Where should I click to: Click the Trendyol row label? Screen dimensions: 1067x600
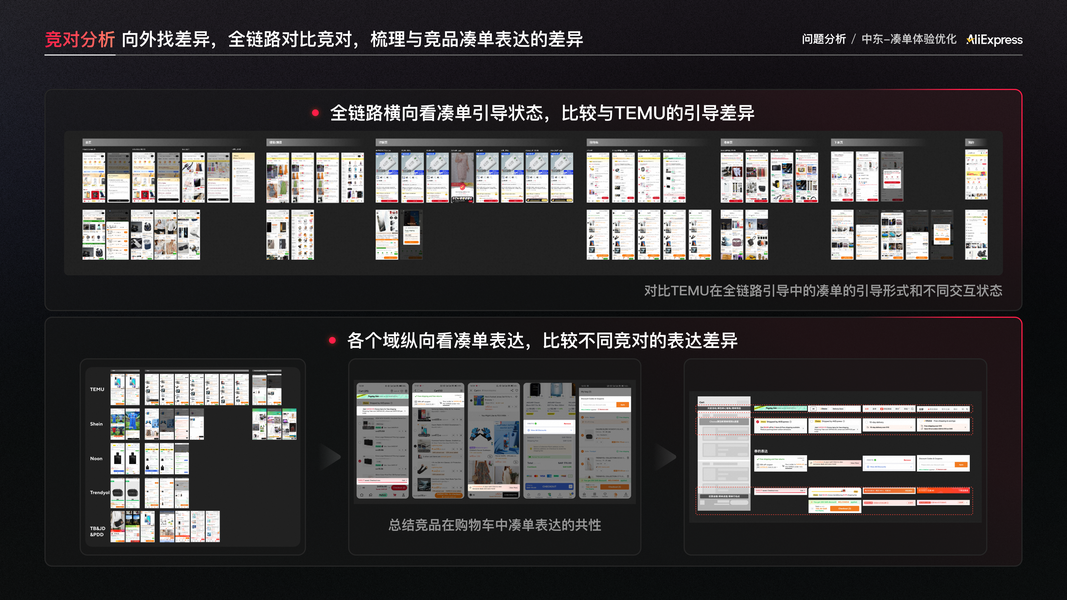pyautogui.click(x=99, y=493)
